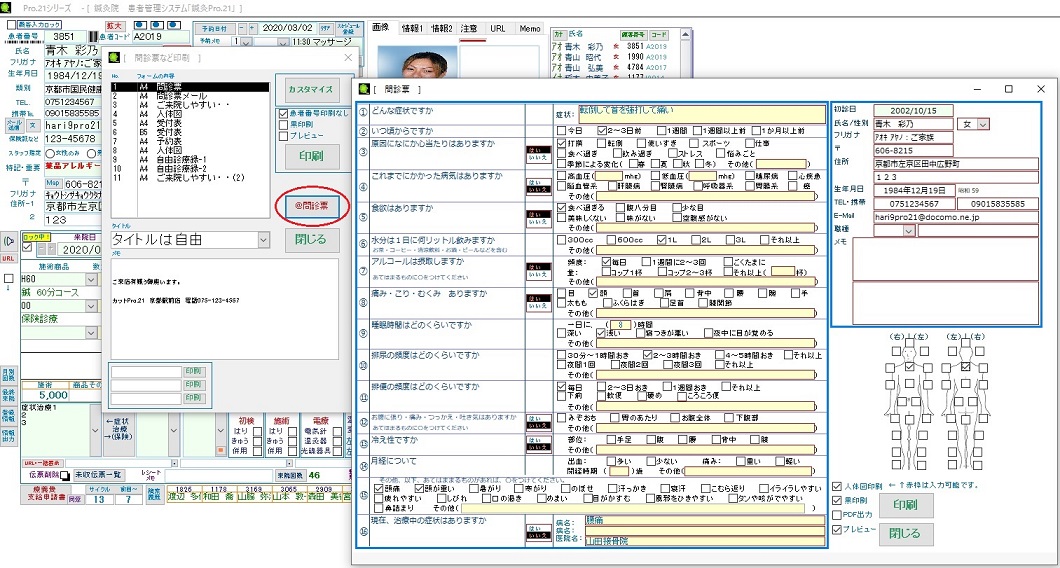Screen dimensions: 1060x568
Task: Select 予約表 row in form list
Action: point(190,141)
